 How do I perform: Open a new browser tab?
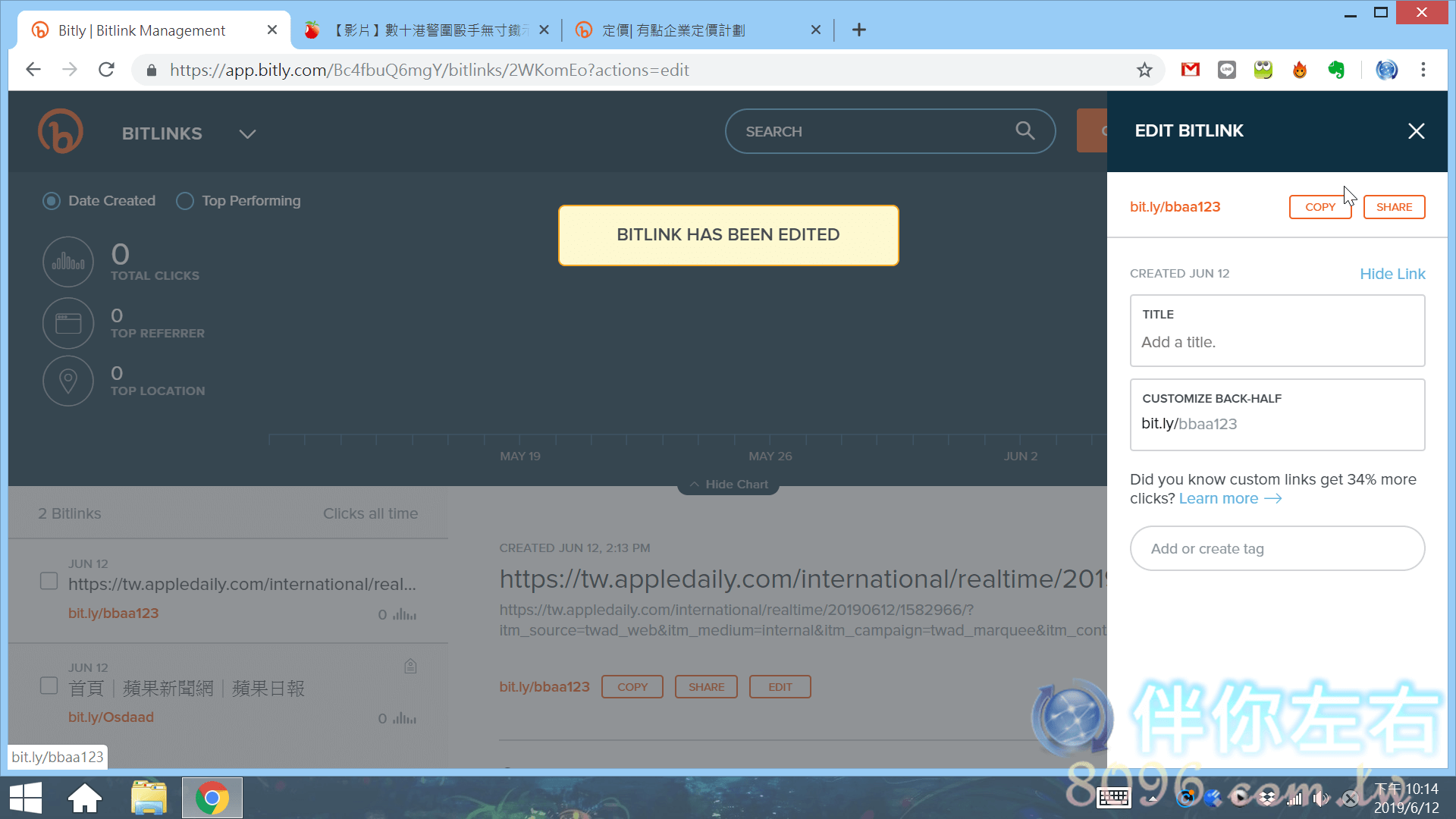858,30
